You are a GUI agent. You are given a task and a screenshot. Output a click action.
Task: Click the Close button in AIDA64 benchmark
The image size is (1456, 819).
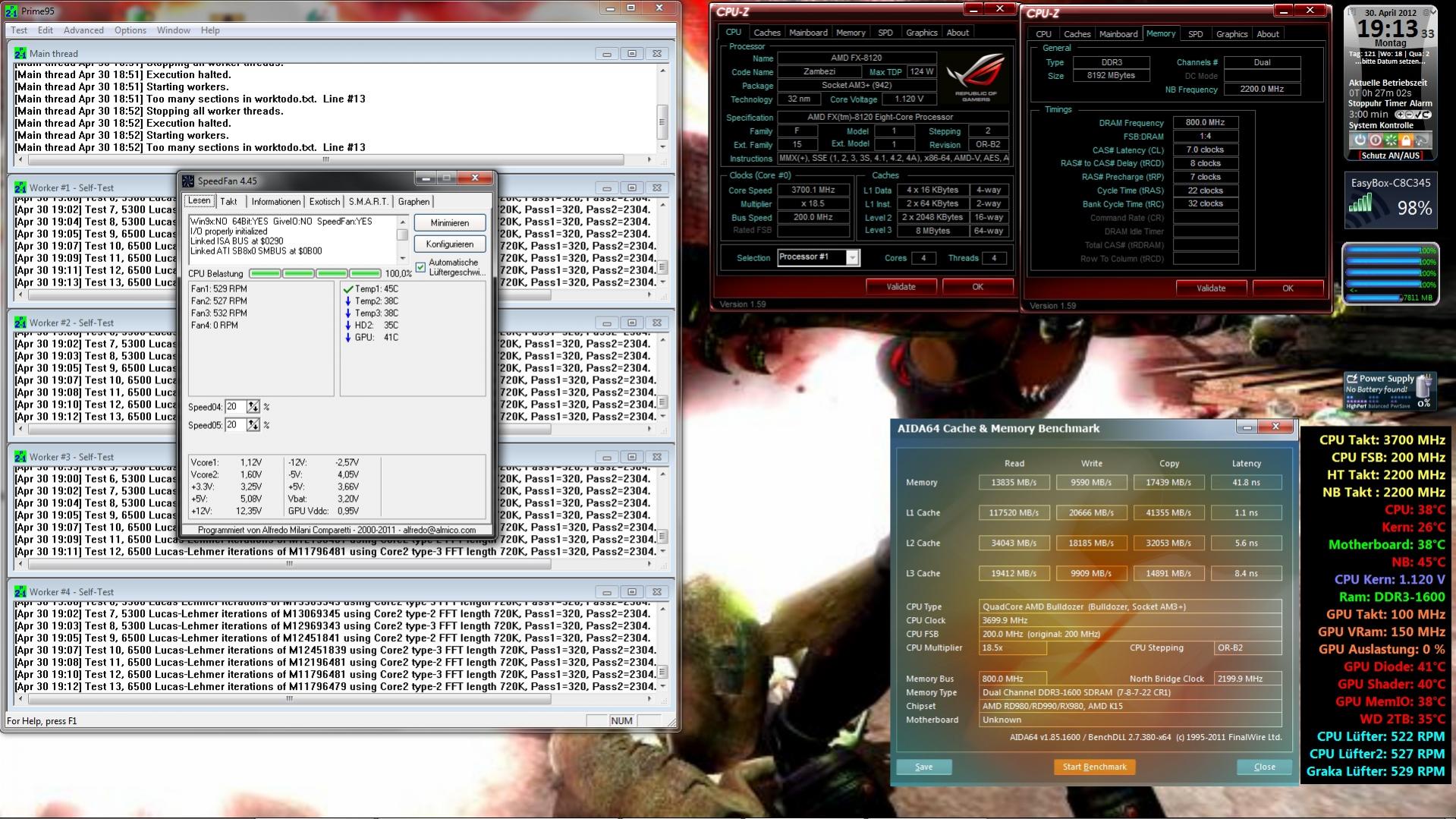[1264, 767]
